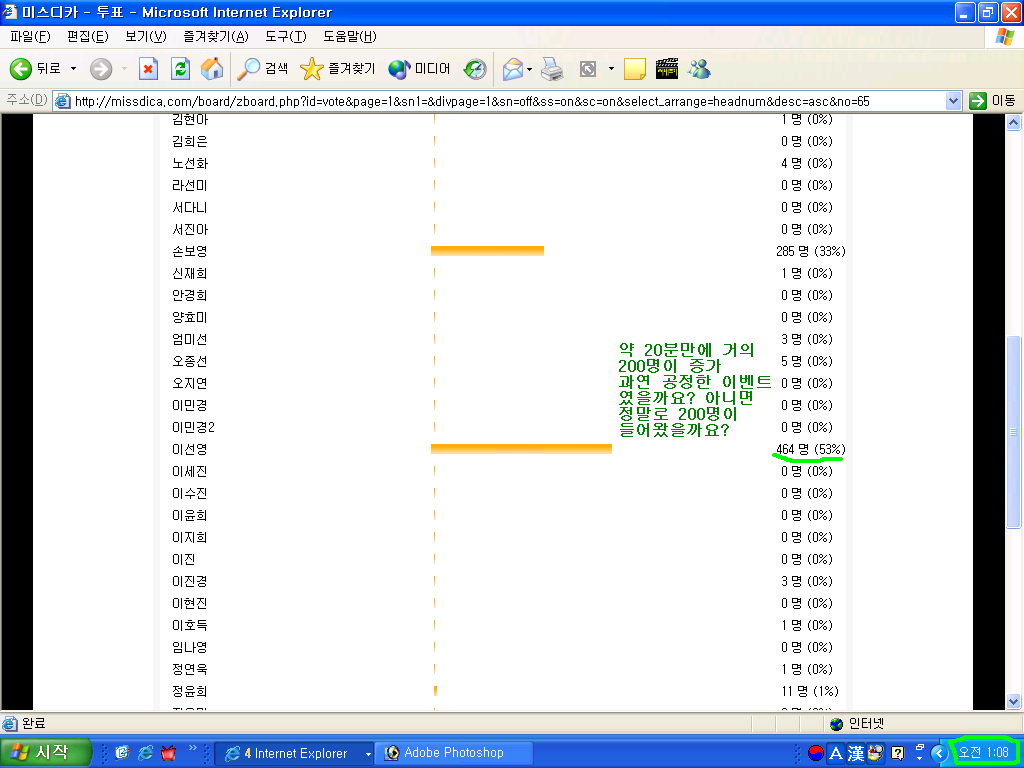Open the Media (미디어) toolbar button
The image size is (1024, 768).
tap(419, 69)
